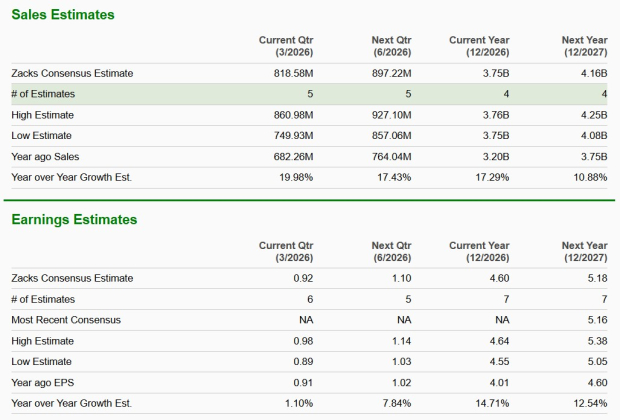Click the Most Recent Consensus row label
This screenshot has width=620, height=420.
(66, 320)
